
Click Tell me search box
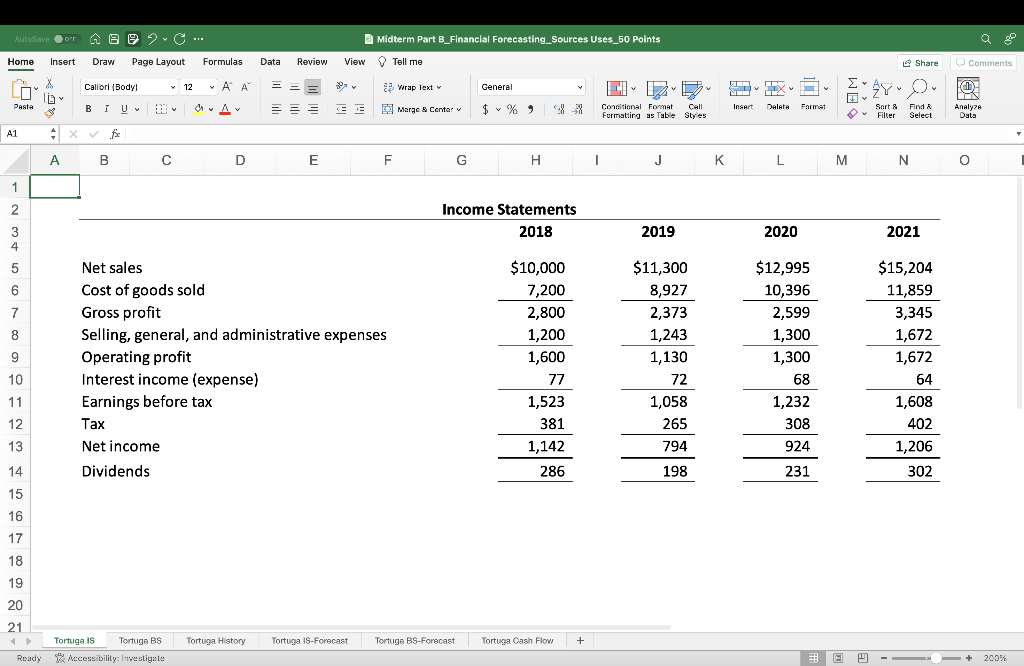(x=400, y=62)
